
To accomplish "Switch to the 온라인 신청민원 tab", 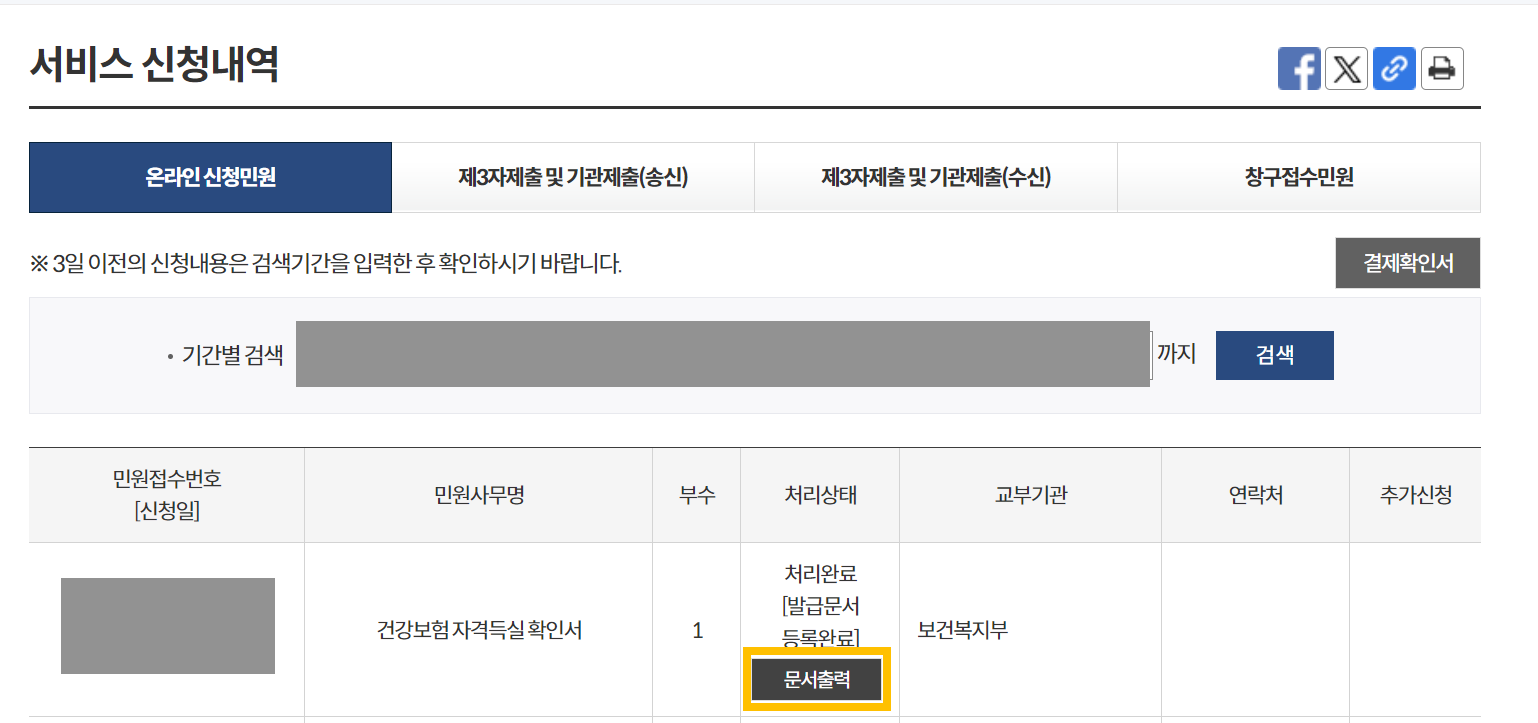I will (210, 177).
